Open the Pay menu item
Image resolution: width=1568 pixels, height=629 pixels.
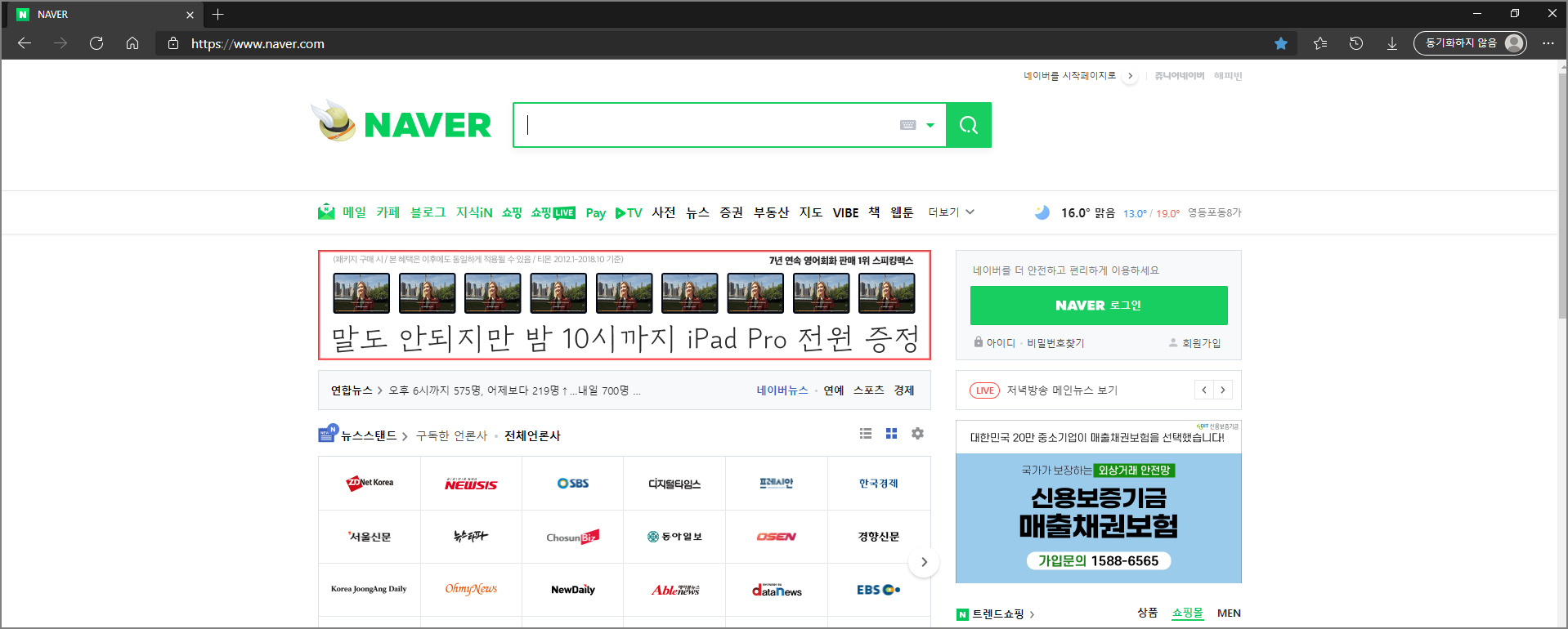[x=596, y=213]
